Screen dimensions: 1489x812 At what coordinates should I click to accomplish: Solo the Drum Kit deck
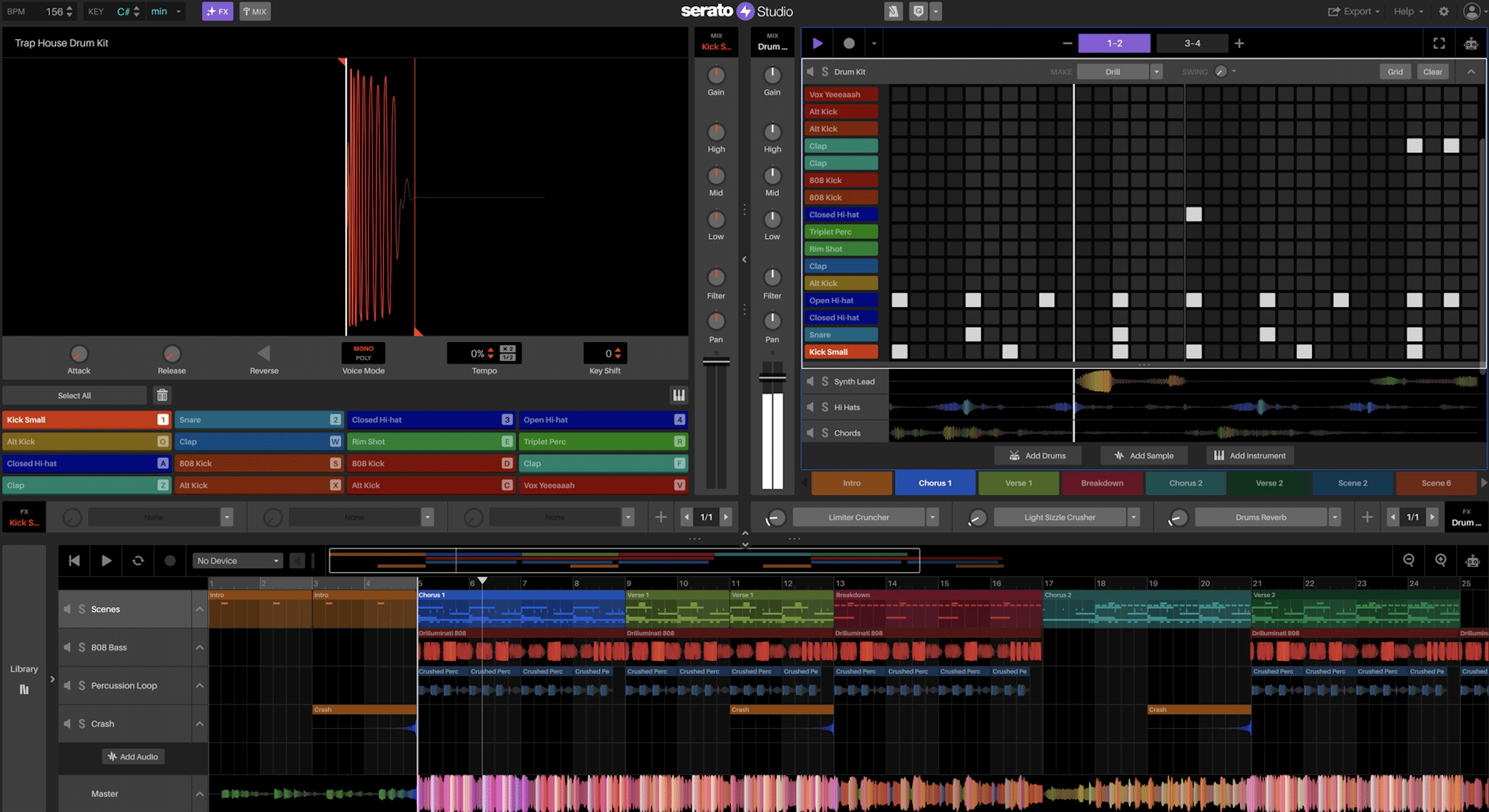click(x=825, y=71)
